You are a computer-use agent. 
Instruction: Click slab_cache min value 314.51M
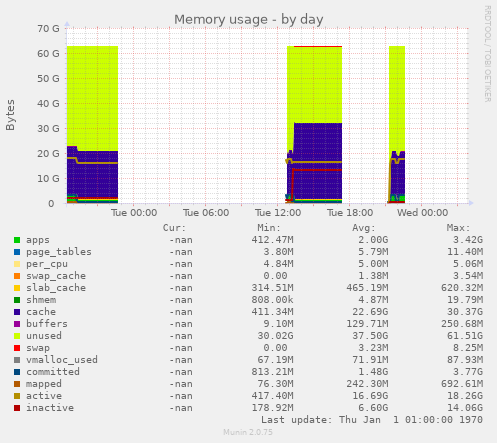pyautogui.click(x=272, y=288)
